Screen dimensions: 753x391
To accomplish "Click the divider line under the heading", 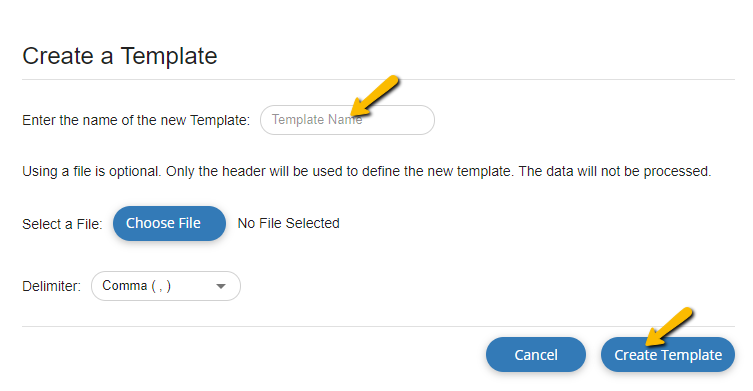I will tap(378, 80).
